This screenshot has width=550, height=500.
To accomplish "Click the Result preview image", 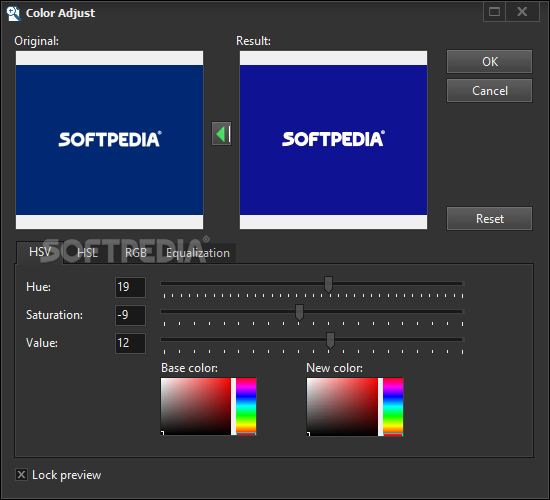I will pyautogui.click(x=333, y=140).
